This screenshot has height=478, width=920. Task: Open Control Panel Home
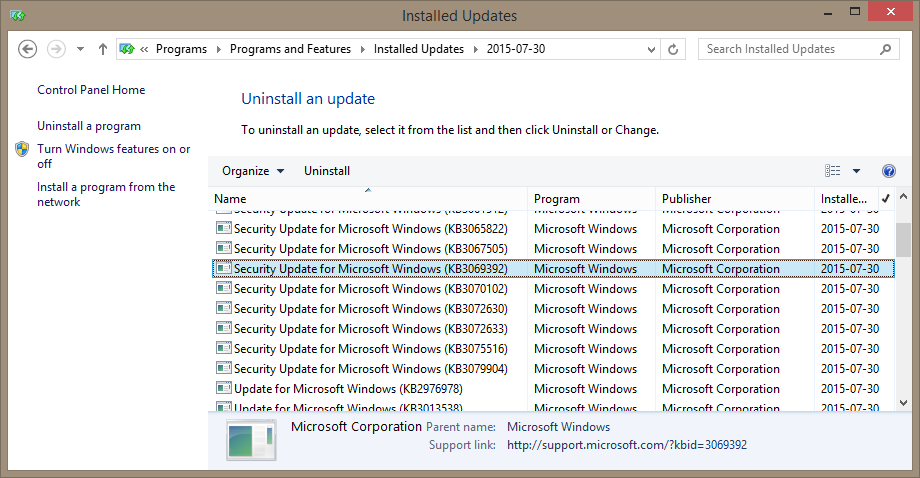(91, 90)
